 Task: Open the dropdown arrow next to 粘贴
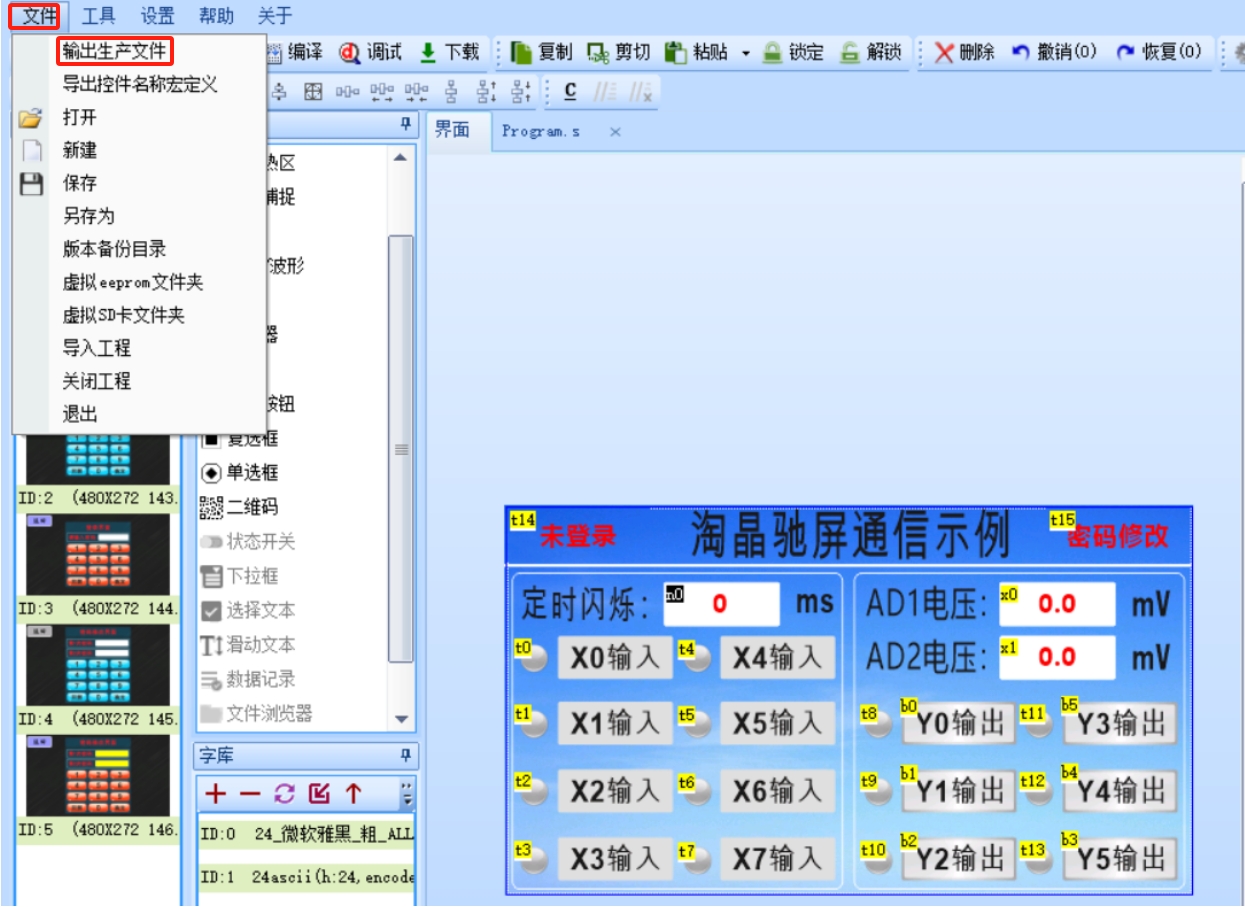(745, 53)
